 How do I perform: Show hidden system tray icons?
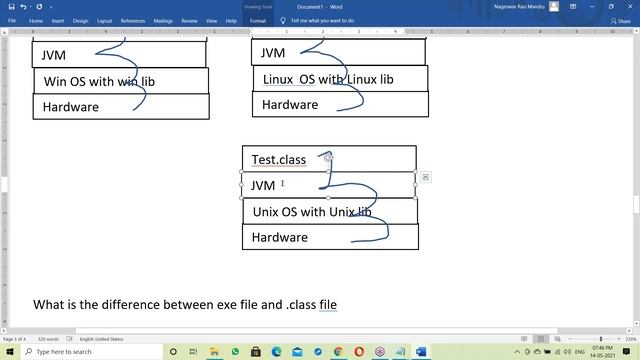tap(517, 351)
